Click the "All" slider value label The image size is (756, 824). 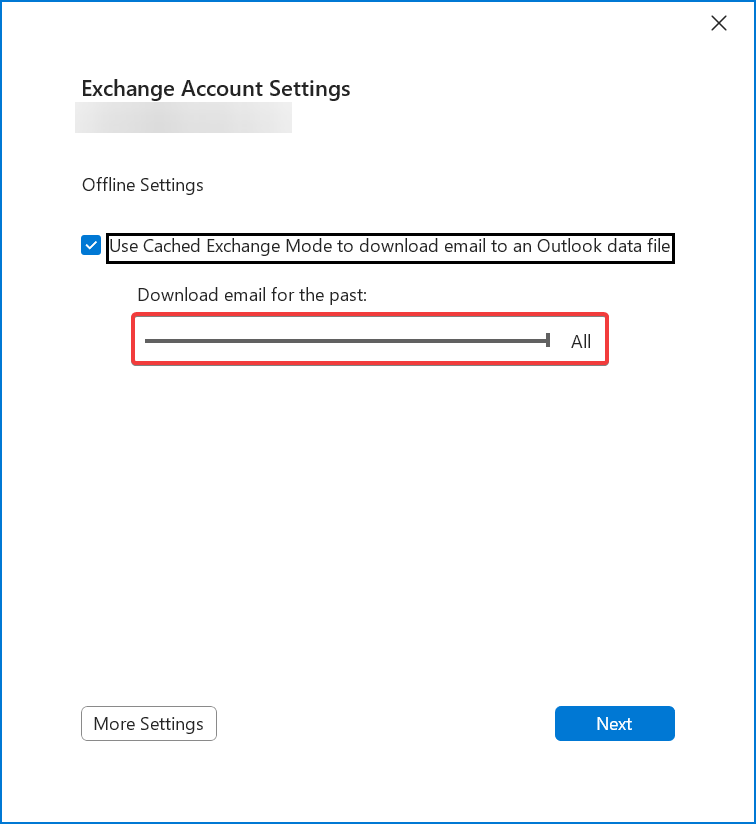(x=581, y=342)
